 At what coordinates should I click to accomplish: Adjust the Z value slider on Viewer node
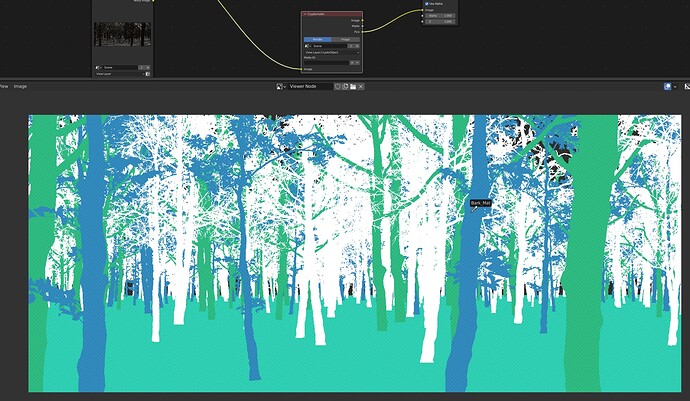(x=440, y=21)
